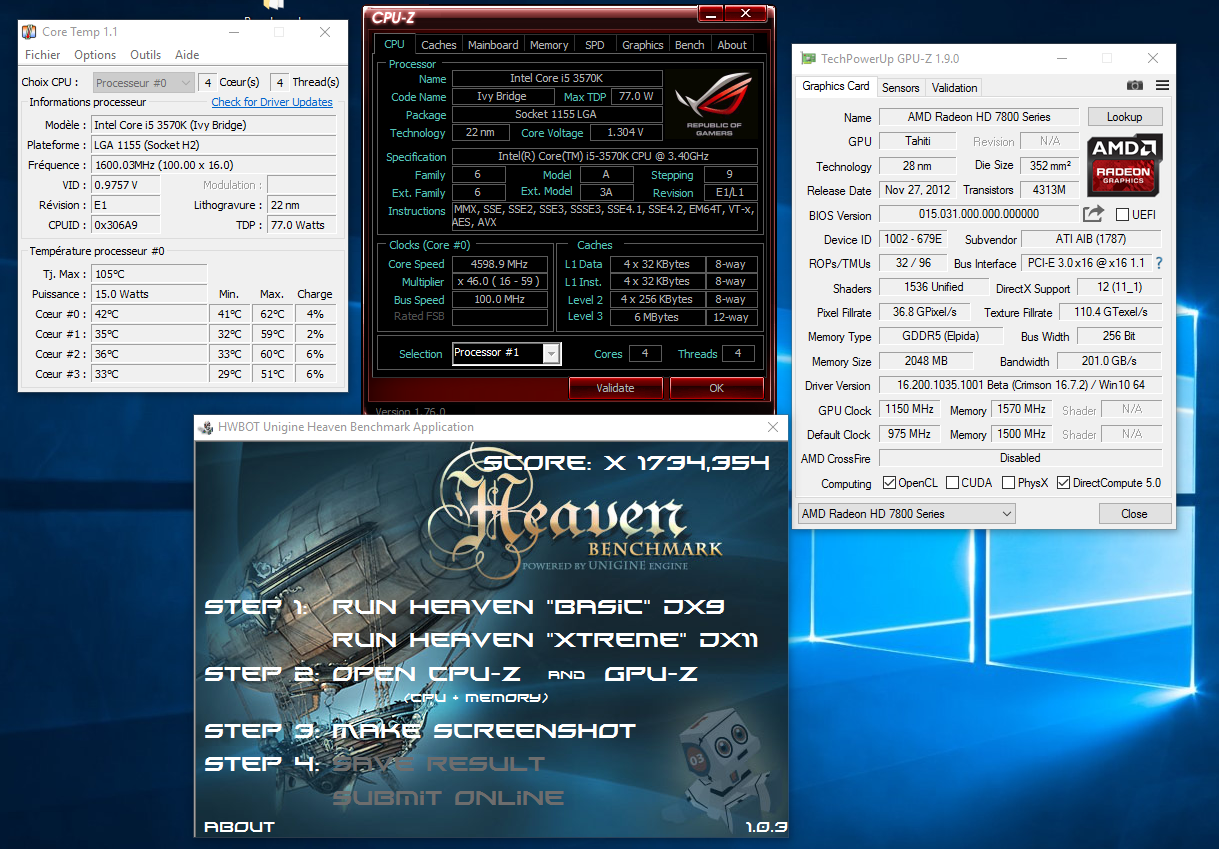
Task: Click the Core Voltage value 1.304 V
Action: click(x=626, y=133)
